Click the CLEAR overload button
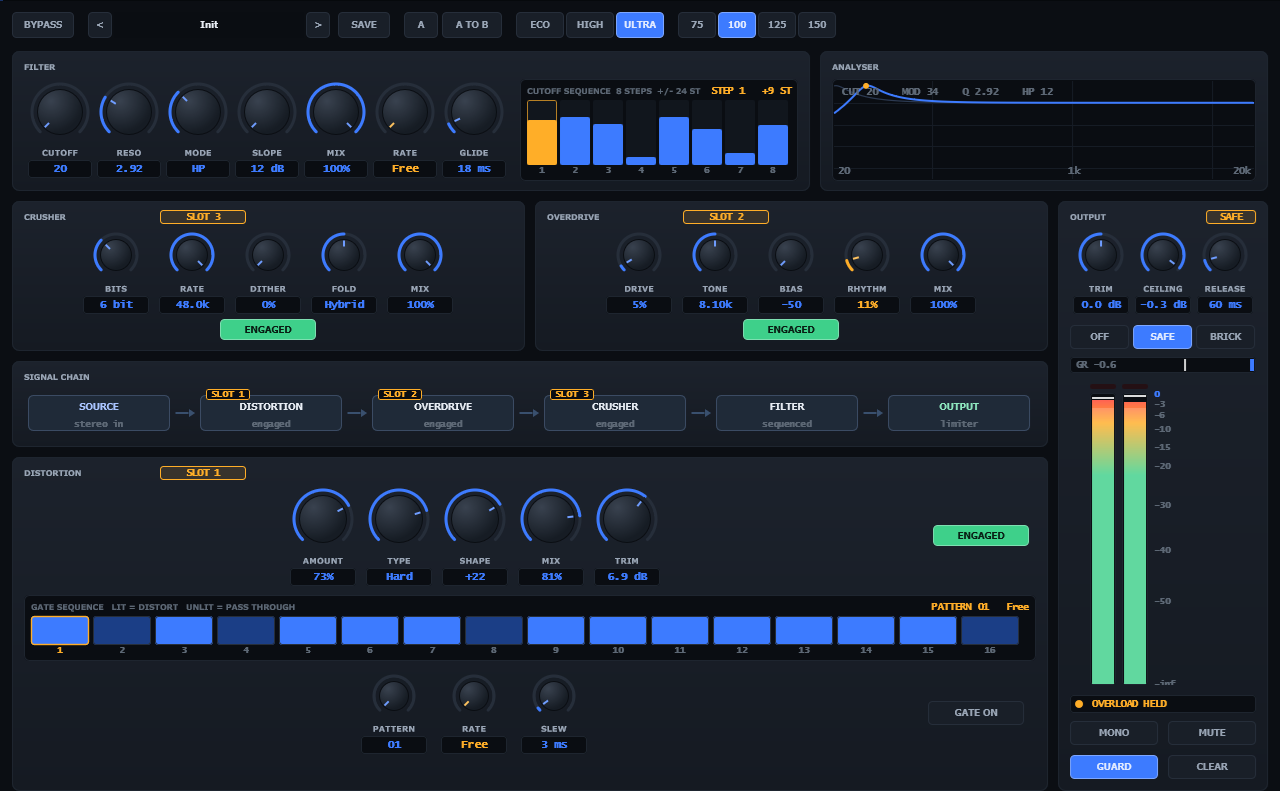The width and height of the screenshot is (1280, 791). pos(1212,767)
